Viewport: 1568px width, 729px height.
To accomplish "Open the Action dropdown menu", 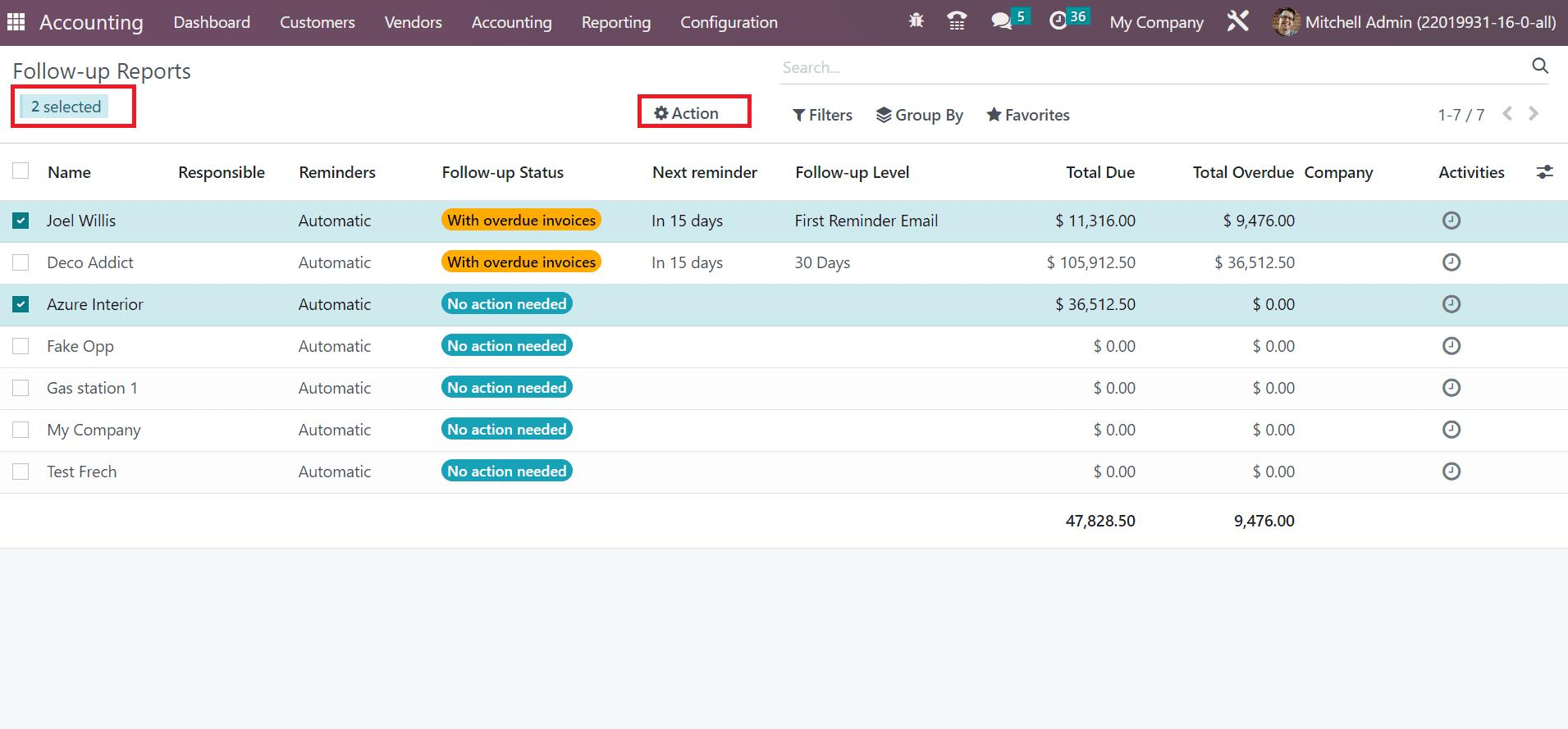I will tap(686, 113).
